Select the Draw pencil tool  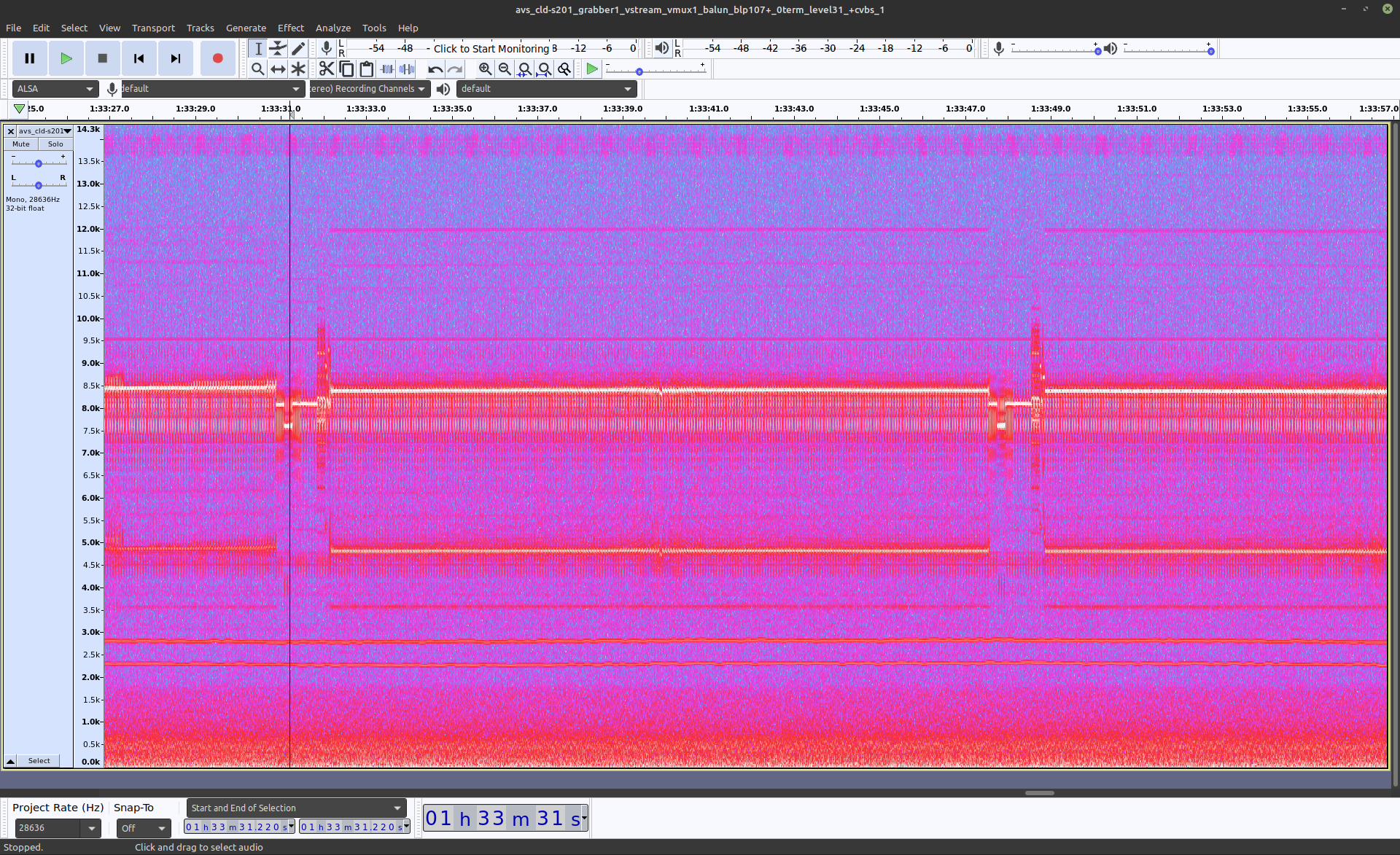298,48
